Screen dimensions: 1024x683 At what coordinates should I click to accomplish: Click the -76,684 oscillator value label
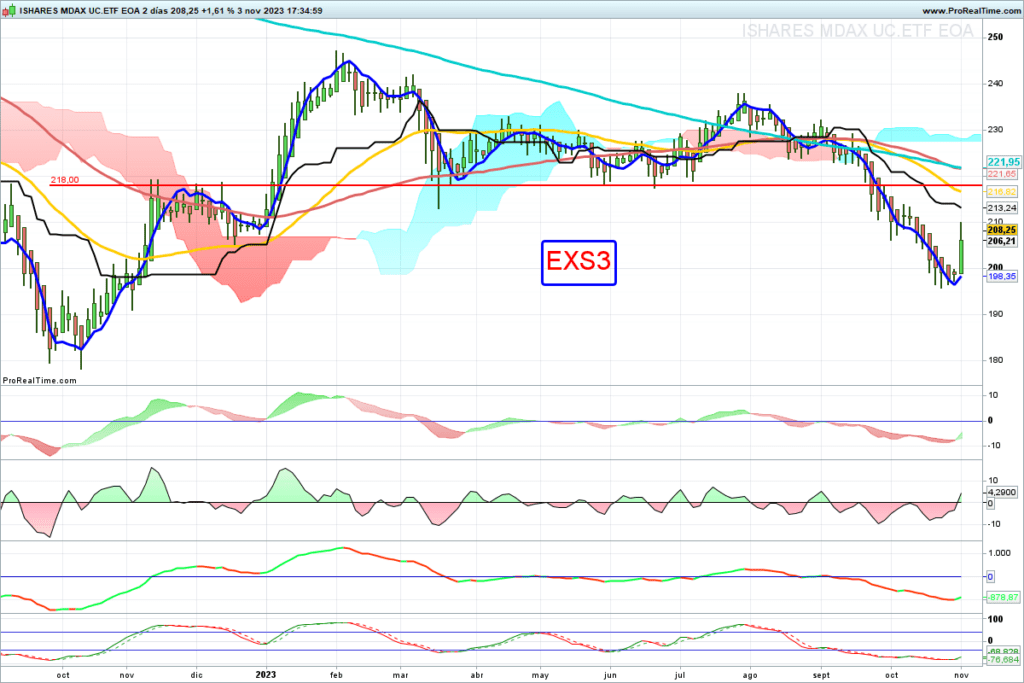1003,659
